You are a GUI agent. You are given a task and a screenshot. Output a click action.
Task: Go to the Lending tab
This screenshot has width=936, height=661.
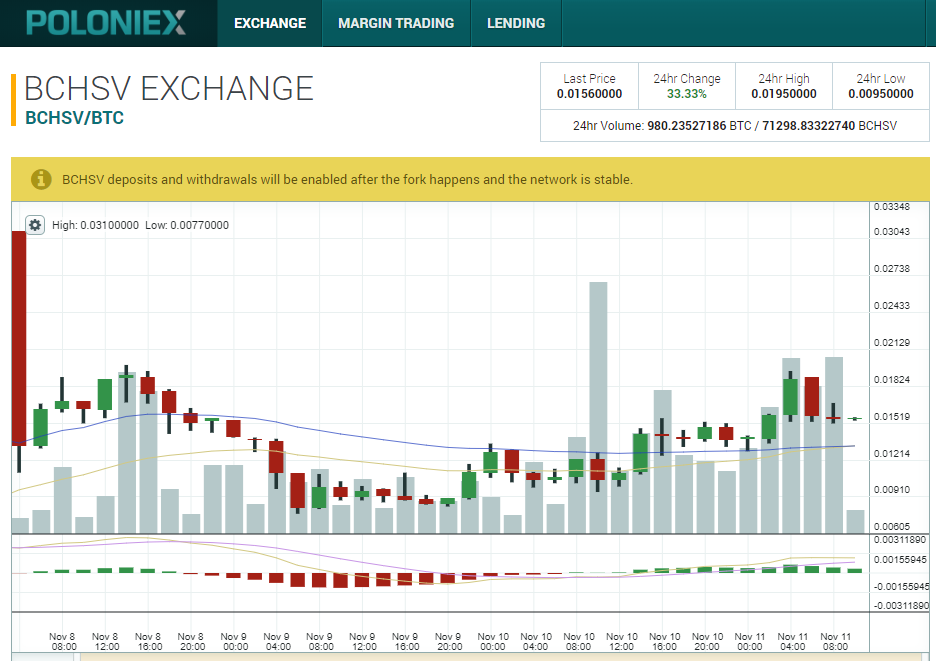pyautogui.click(x=516, y=23)
